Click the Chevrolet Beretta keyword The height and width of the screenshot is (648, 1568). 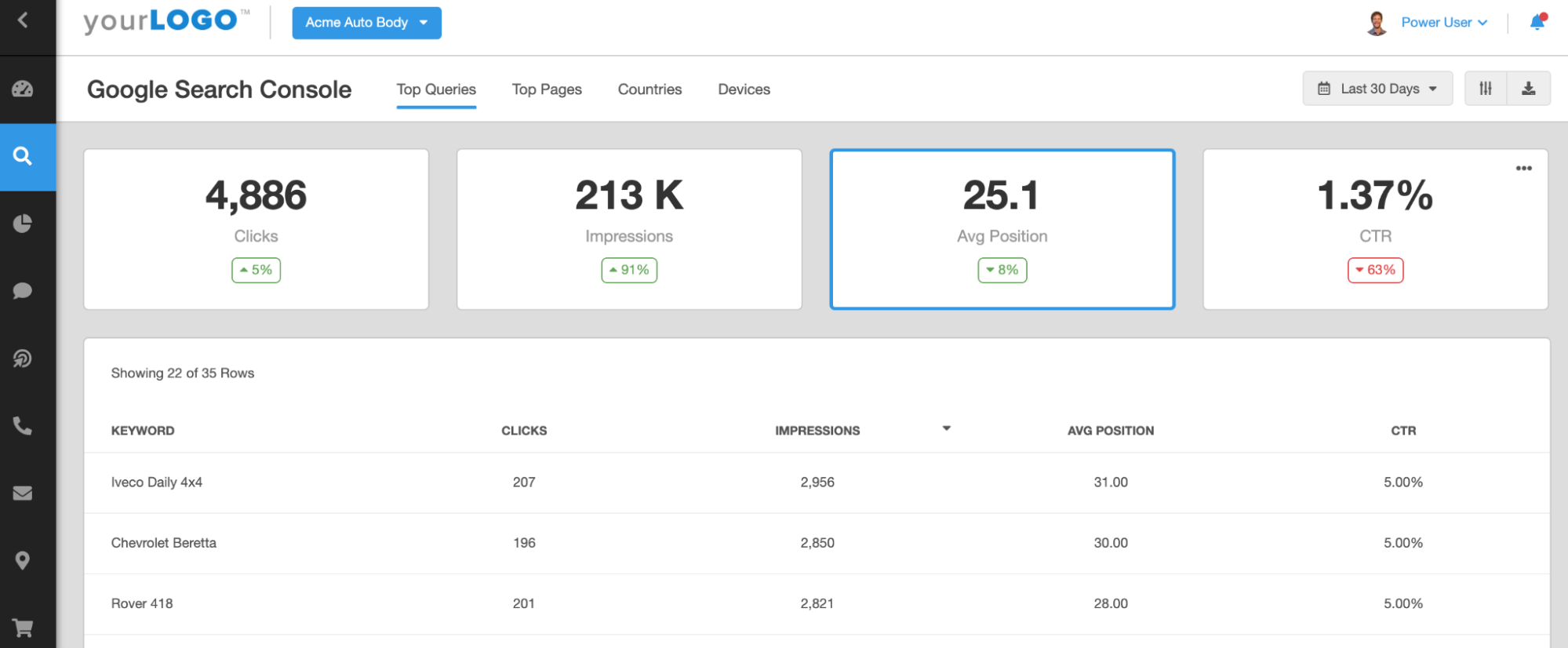click(163, 543)
